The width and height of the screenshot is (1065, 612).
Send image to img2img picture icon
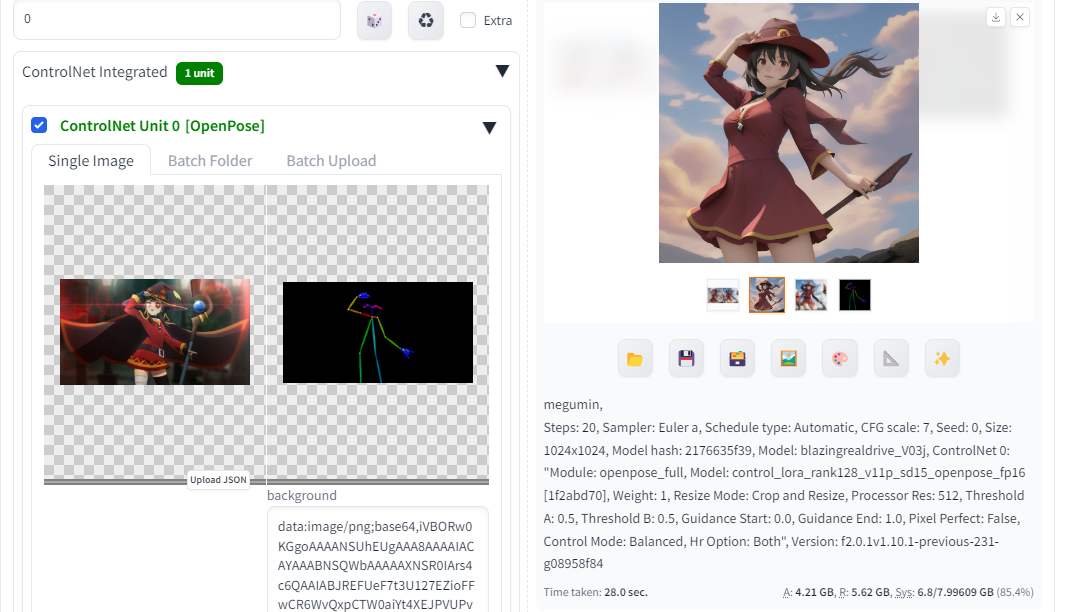click(789, 359)
